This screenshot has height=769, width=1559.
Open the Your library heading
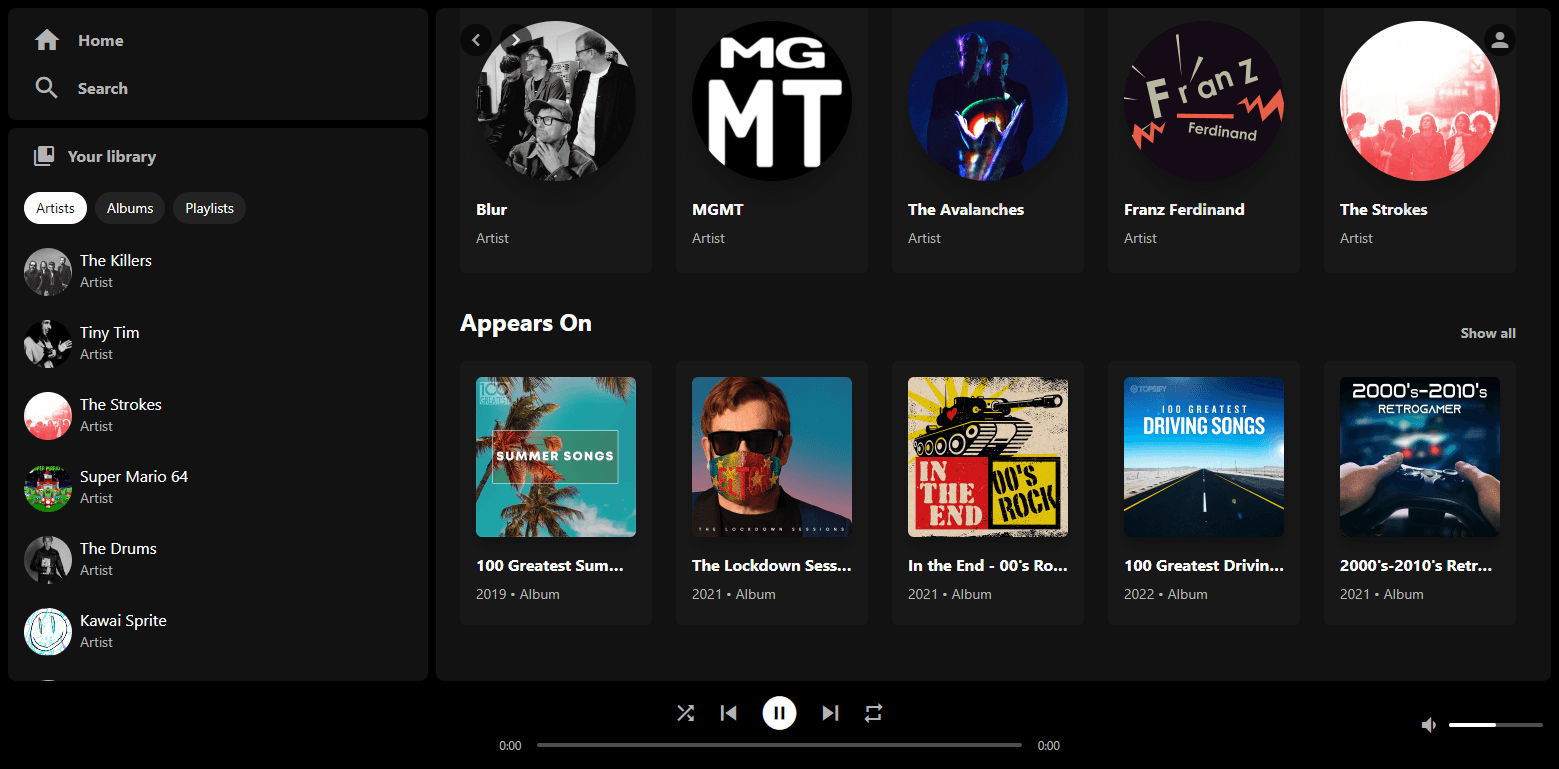pos(112,156)
